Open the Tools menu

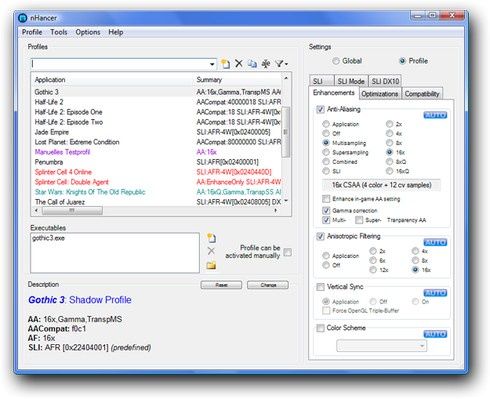(59, 32)
